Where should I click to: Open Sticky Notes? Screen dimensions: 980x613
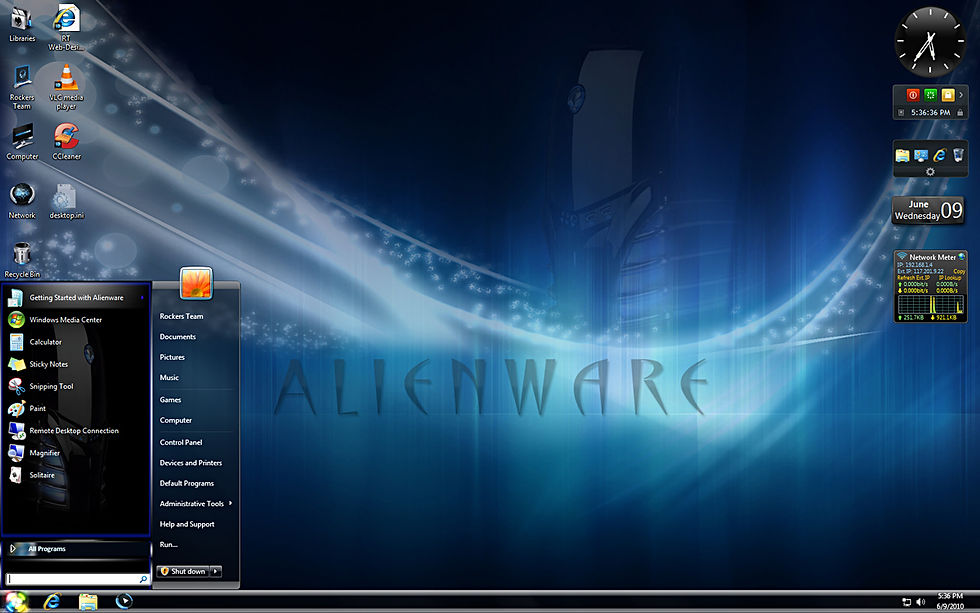(x=76, y=364)
